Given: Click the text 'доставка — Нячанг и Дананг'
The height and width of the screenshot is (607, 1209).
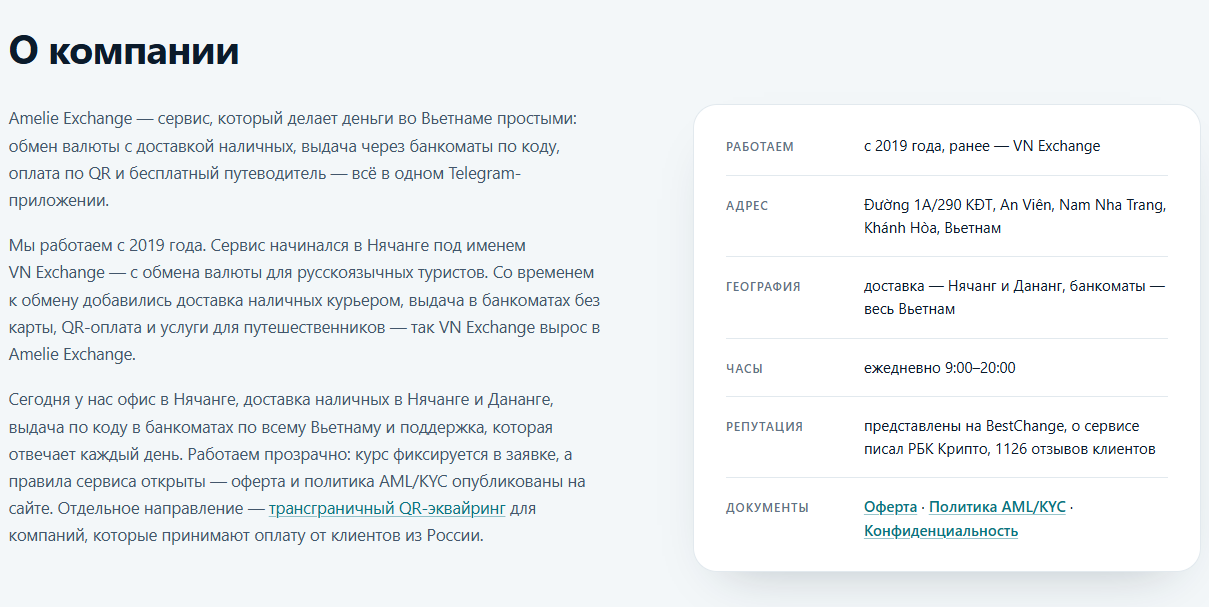Looking at the screenshot, I should click(964, 286).
